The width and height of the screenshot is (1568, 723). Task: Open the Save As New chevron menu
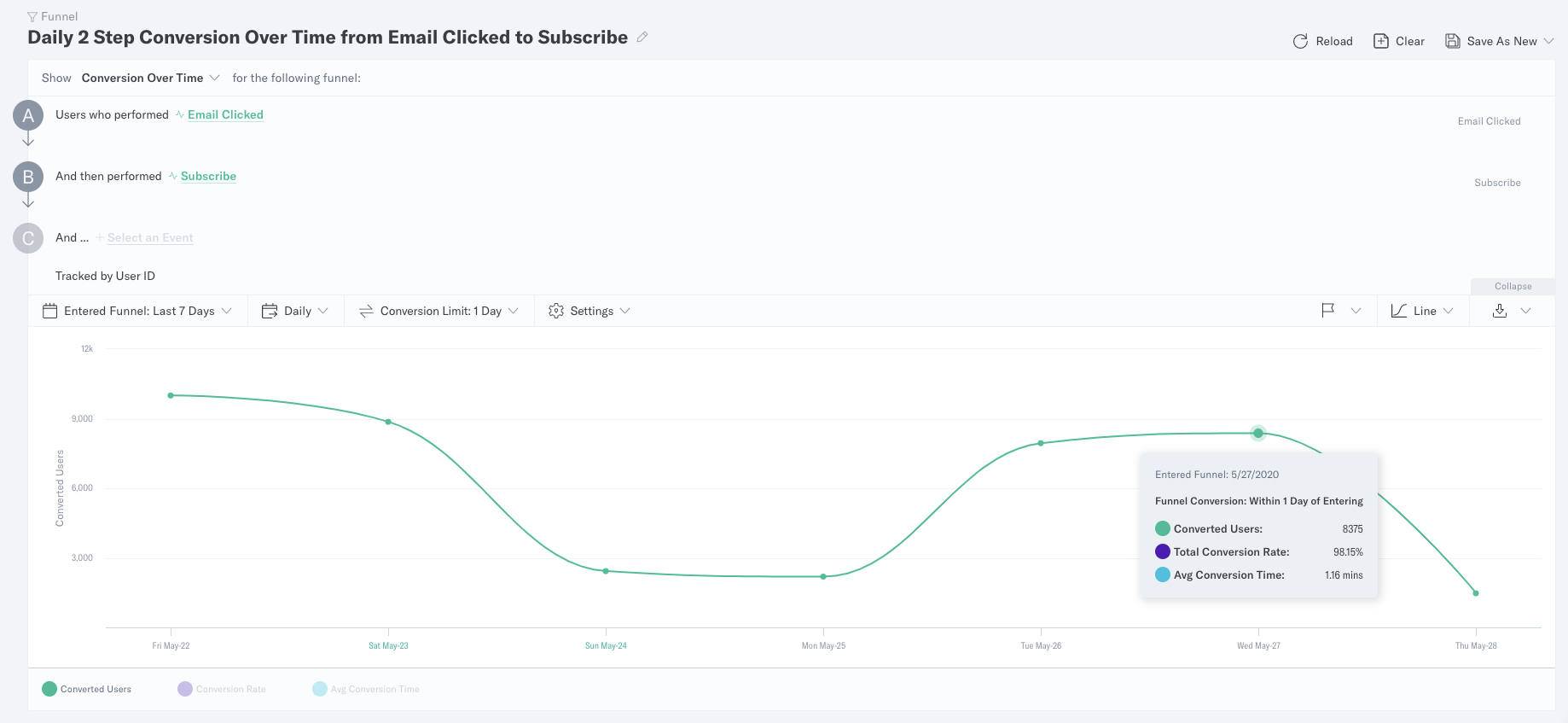[1548, 41]
